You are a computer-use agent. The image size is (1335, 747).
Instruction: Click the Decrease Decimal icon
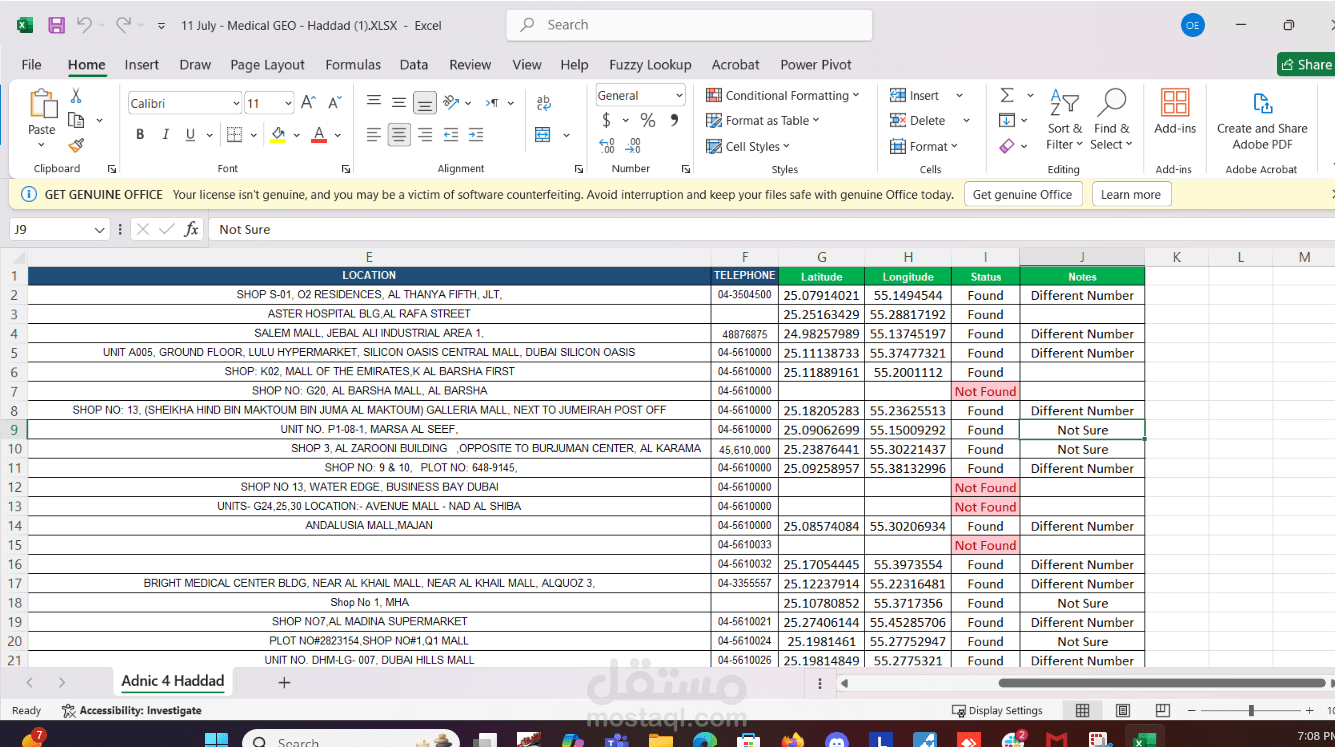click(633, 146)
